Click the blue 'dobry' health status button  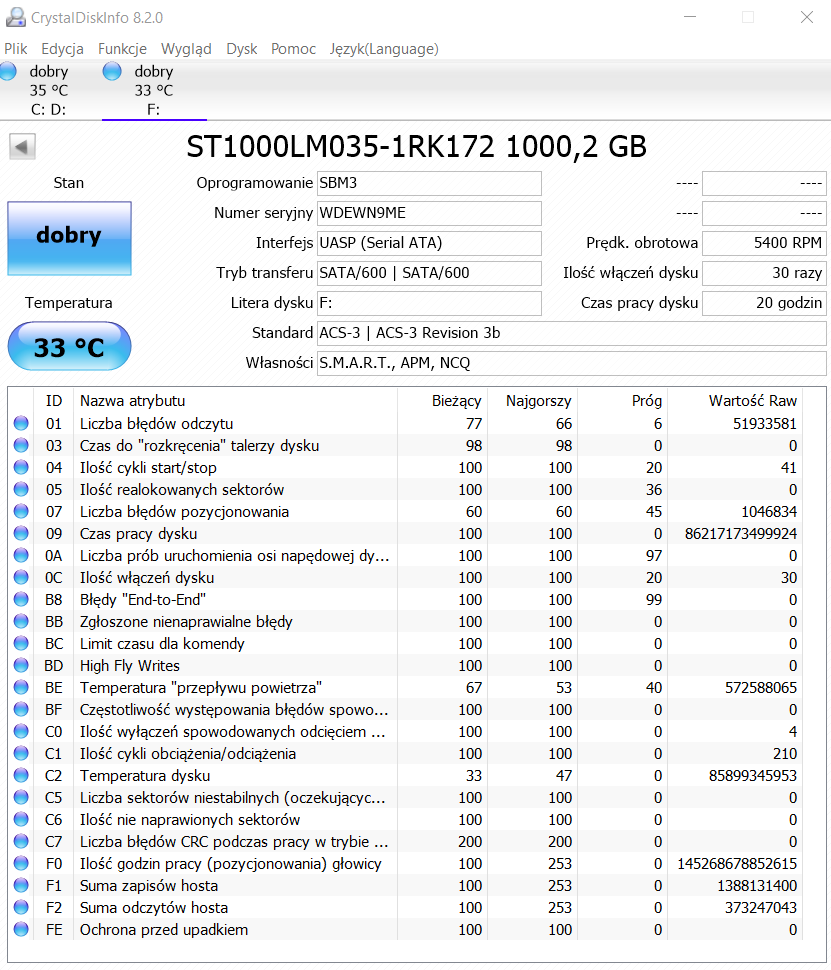[x=69, y=238]
